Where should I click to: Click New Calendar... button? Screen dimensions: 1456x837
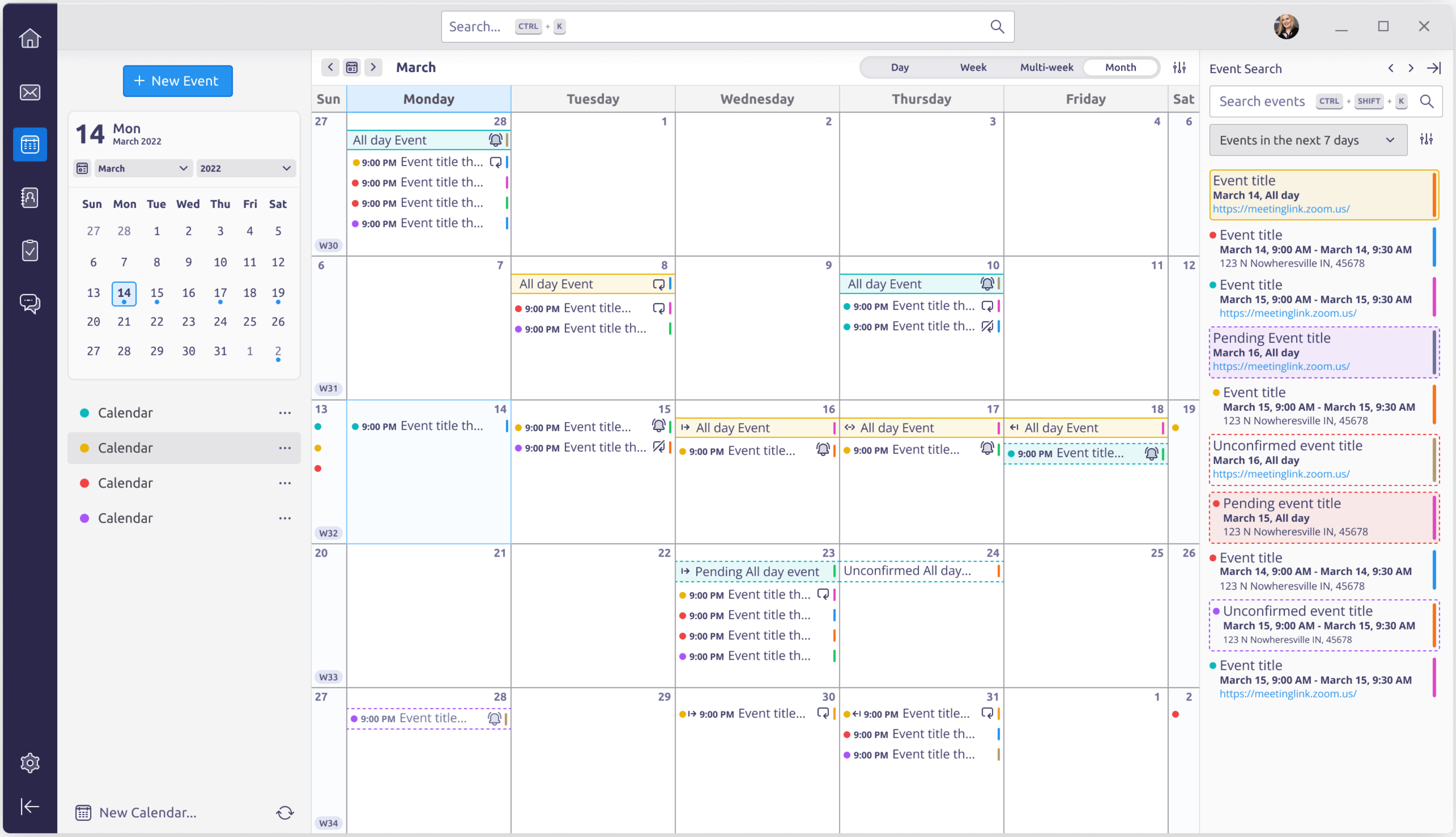coord(136,812)
